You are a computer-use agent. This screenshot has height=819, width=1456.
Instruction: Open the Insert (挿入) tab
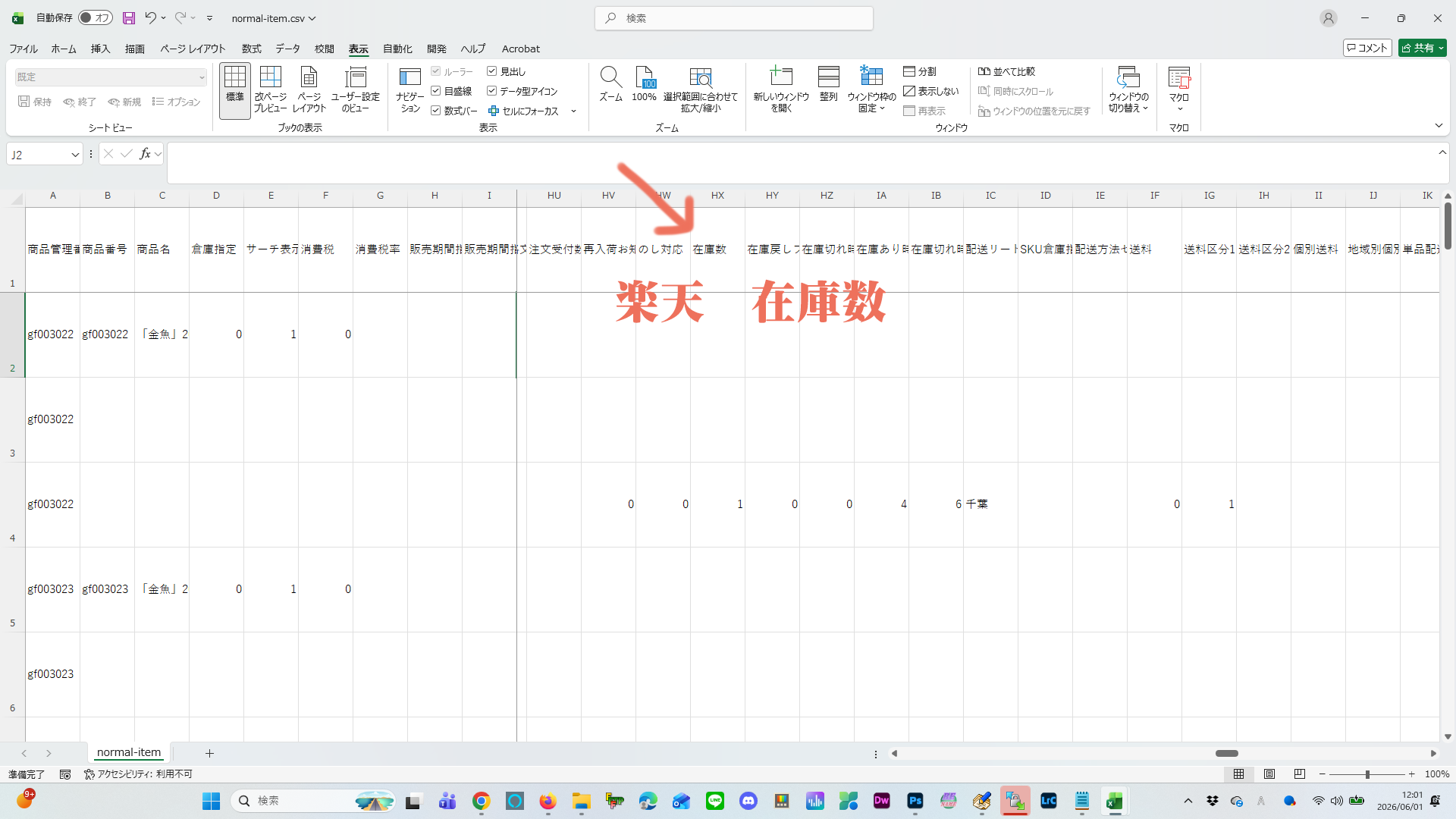pos(100,49)
